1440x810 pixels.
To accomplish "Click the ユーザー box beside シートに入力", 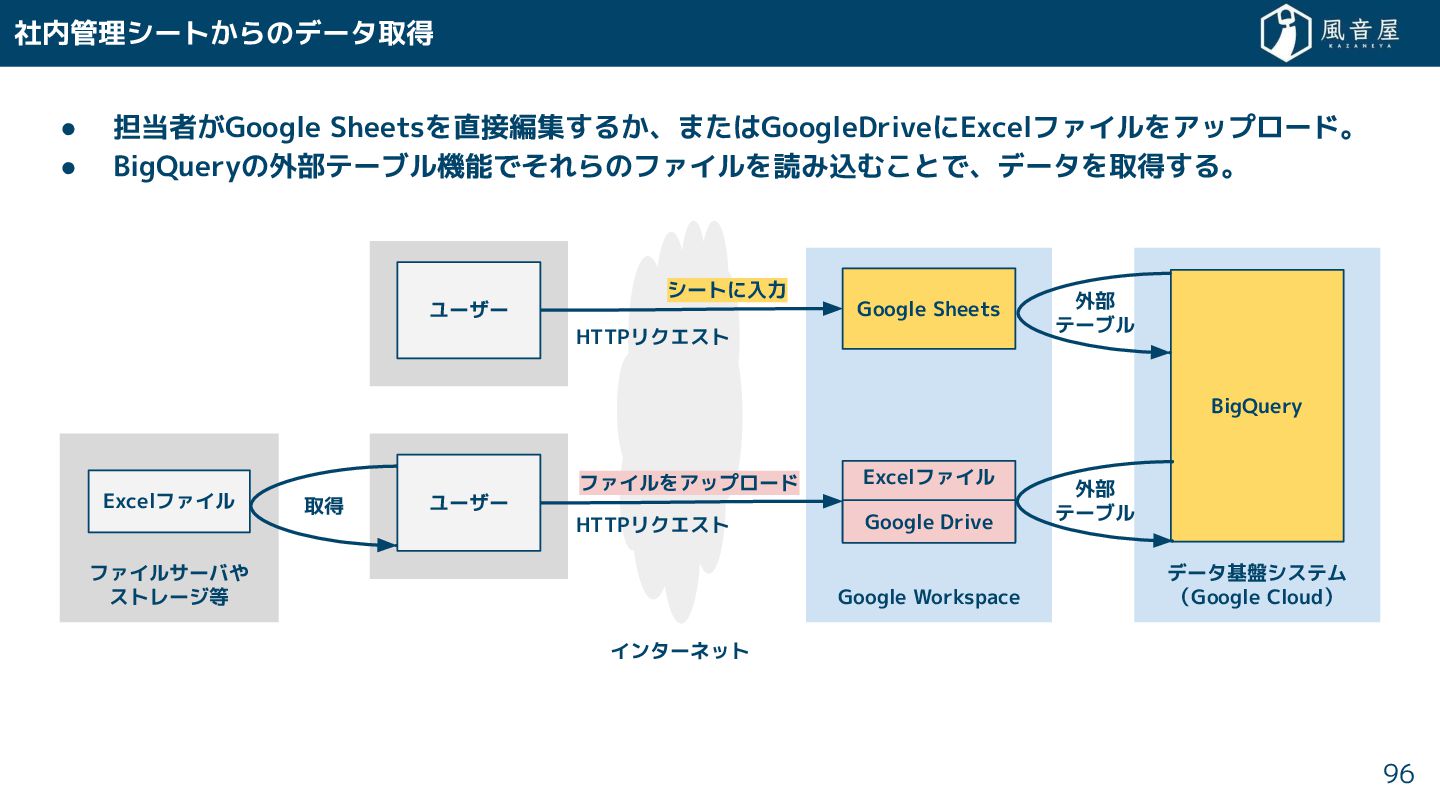I will click(468, 310).
